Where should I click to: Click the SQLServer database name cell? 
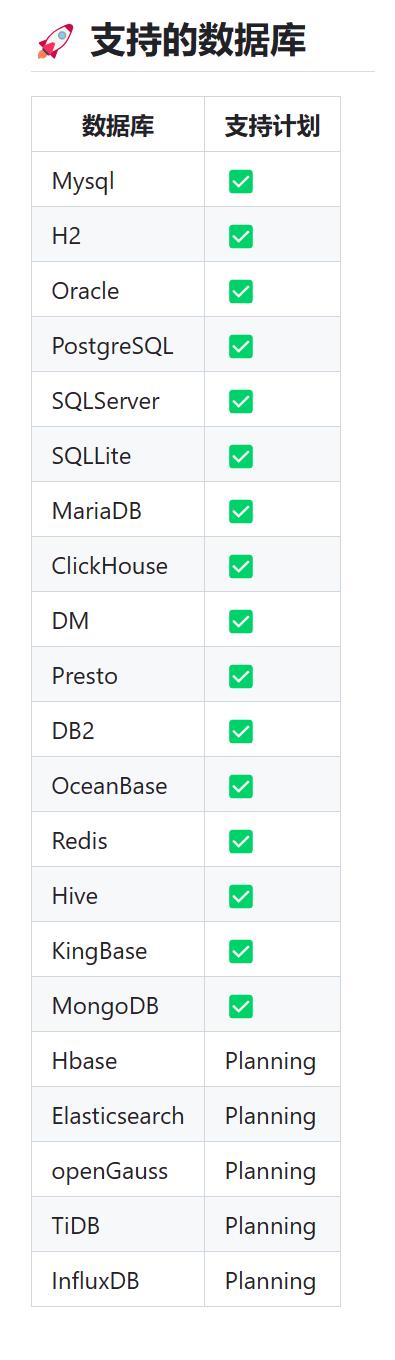pos(118,402)
